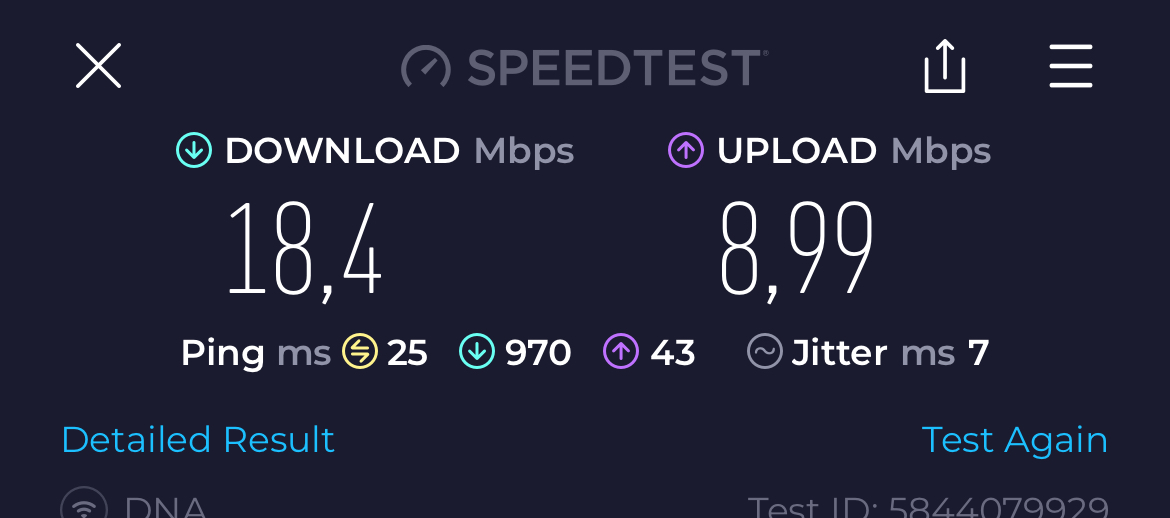Click the yellow idle ping icon

[x=360, y=352]
